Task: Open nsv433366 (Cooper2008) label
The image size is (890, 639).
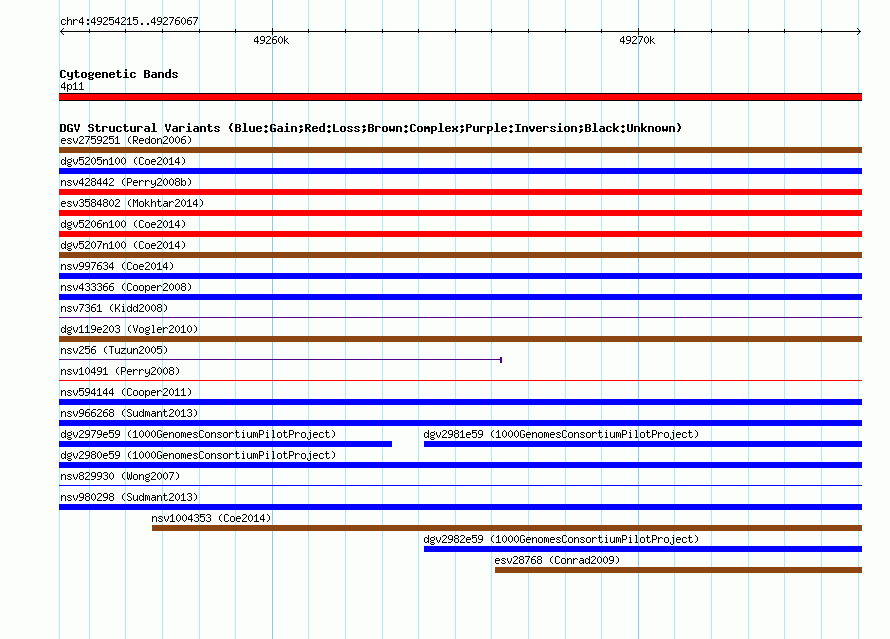Action: click(126, 287)
